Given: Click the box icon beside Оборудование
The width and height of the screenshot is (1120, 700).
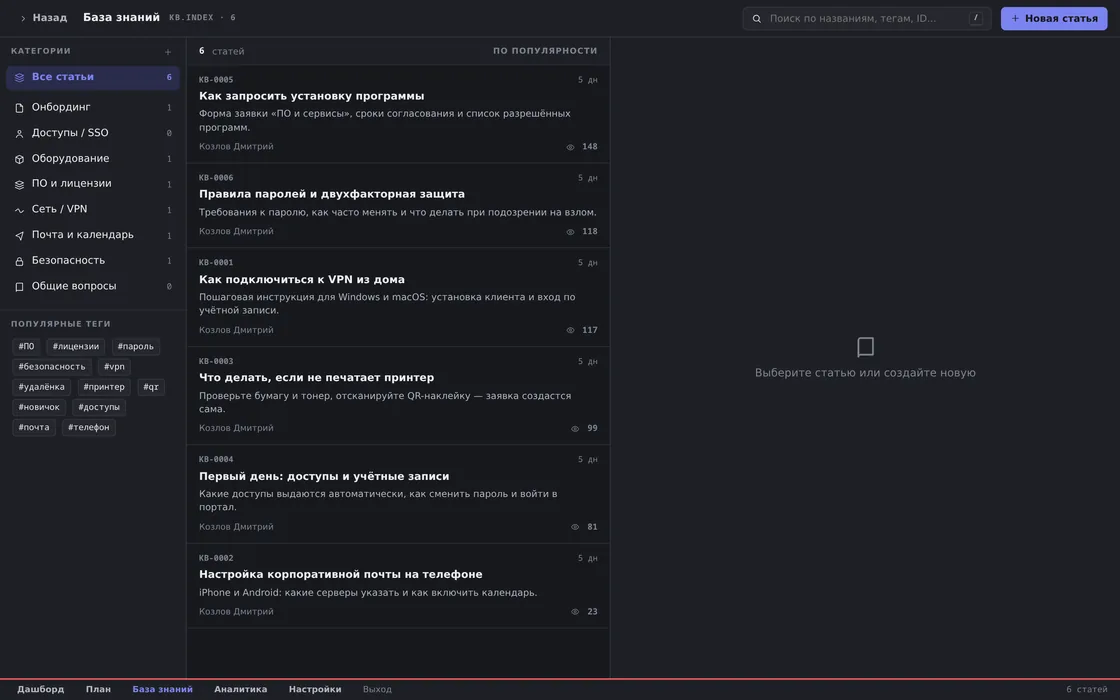Looking at the screenshot, I should 19,159.
